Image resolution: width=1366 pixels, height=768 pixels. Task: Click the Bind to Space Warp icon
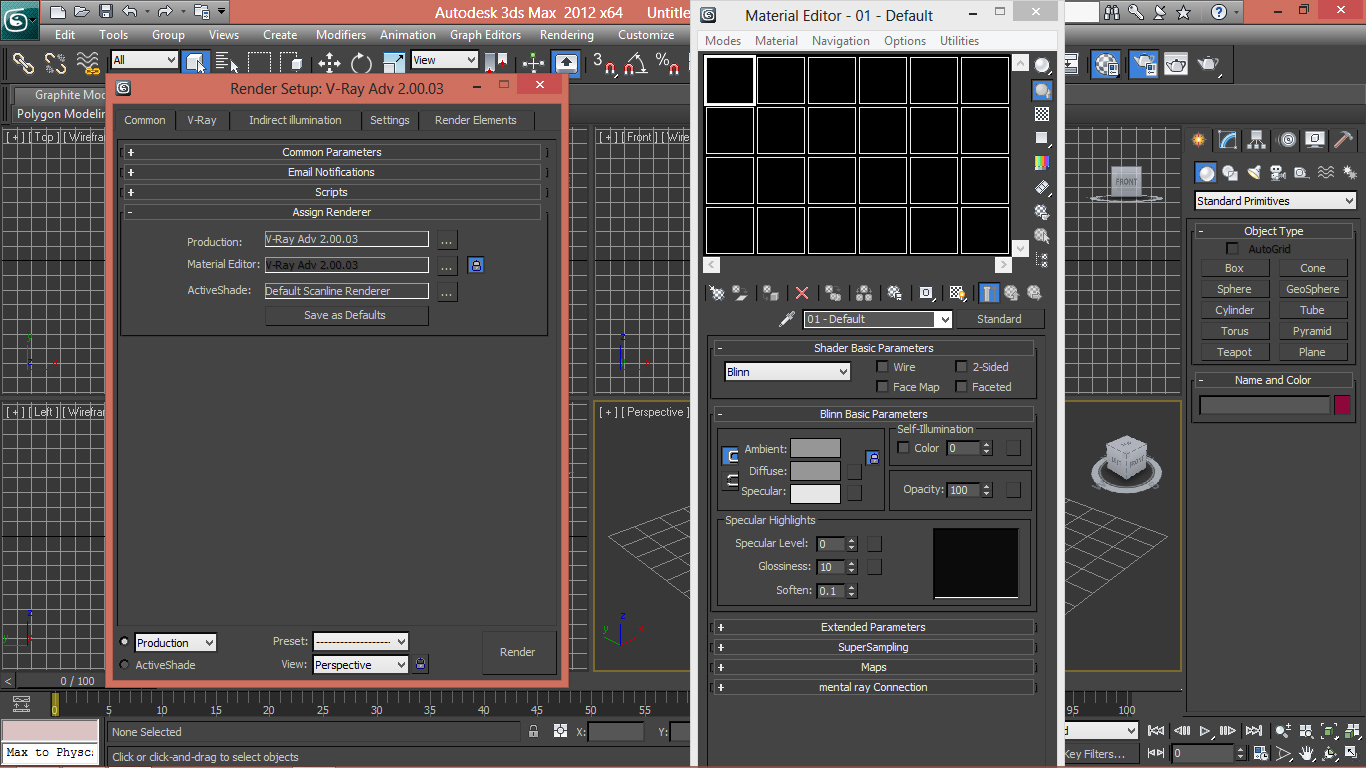[x=88, y=63]
